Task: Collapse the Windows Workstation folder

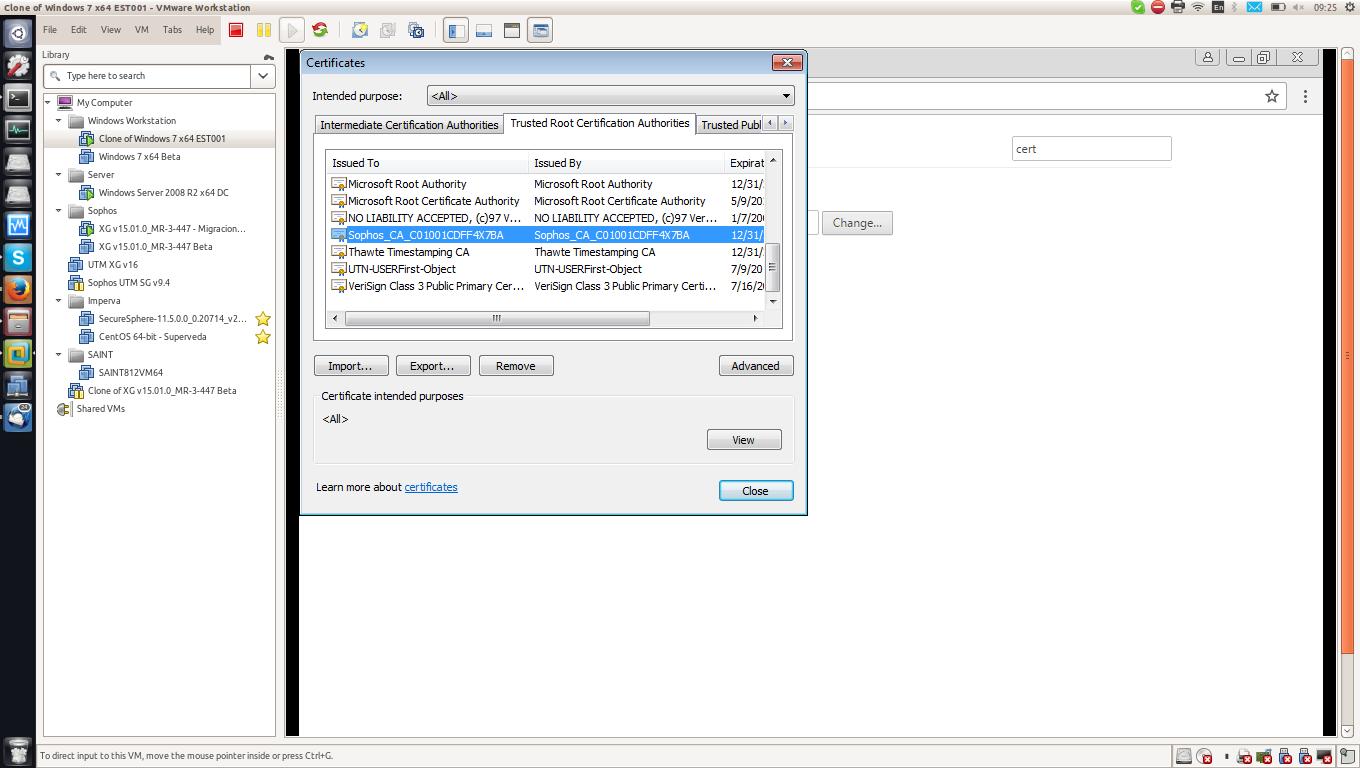Action: pyautogui.click(x=59, y=121)
